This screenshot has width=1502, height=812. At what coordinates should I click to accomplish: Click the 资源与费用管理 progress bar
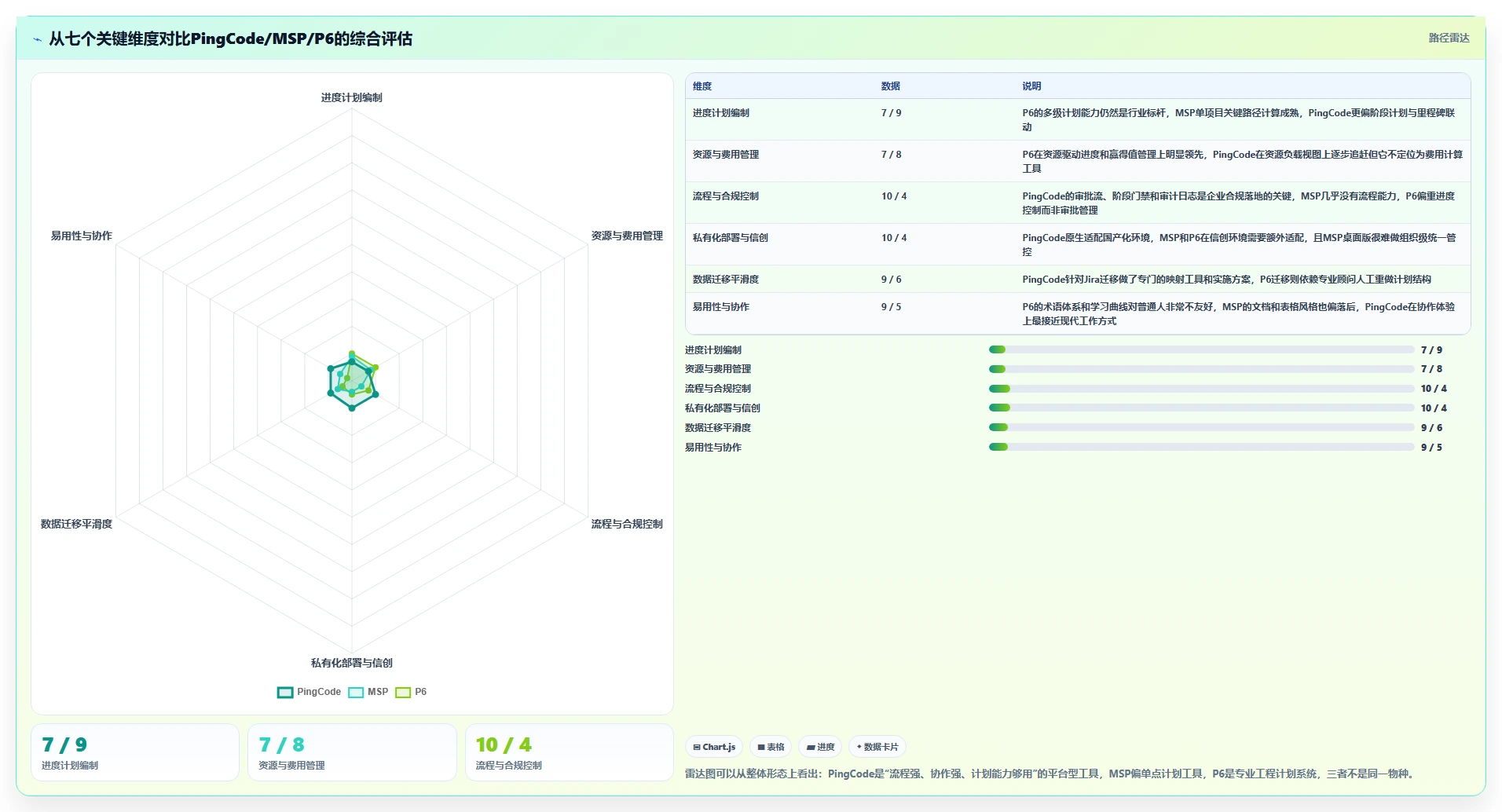coord(1201,369)
